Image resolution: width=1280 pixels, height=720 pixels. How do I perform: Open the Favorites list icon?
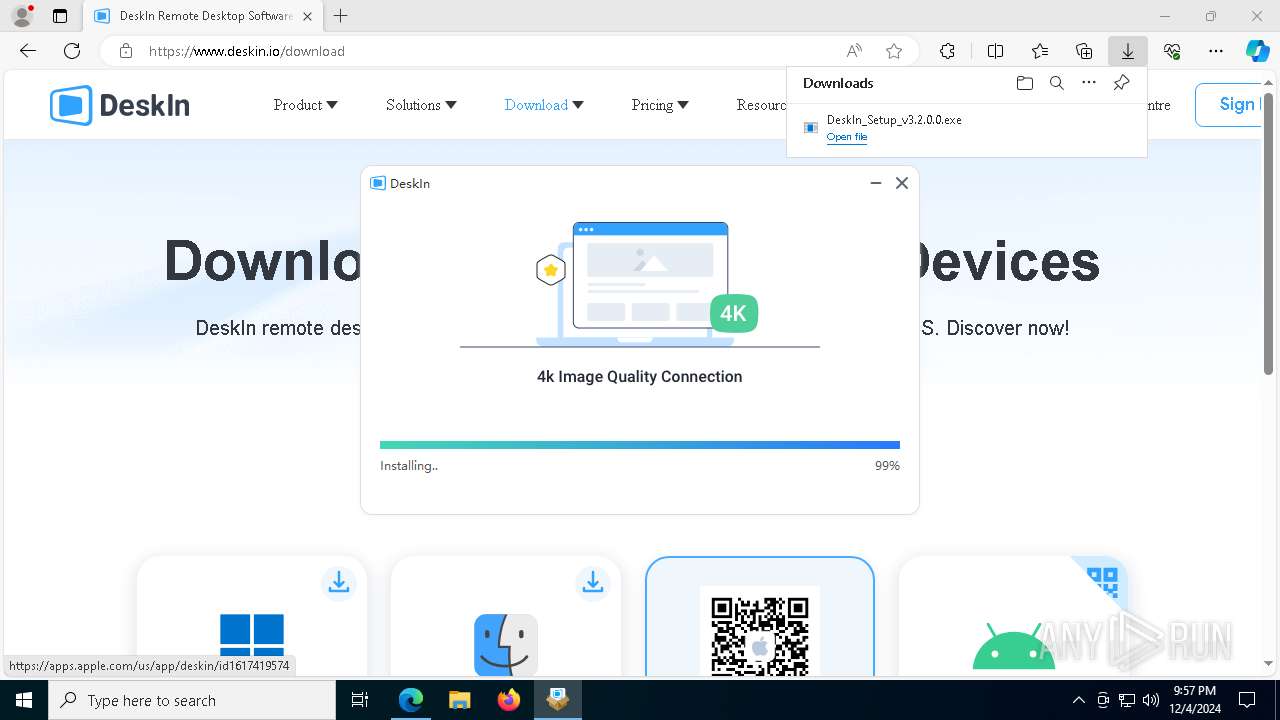[x=1040, y=51]
